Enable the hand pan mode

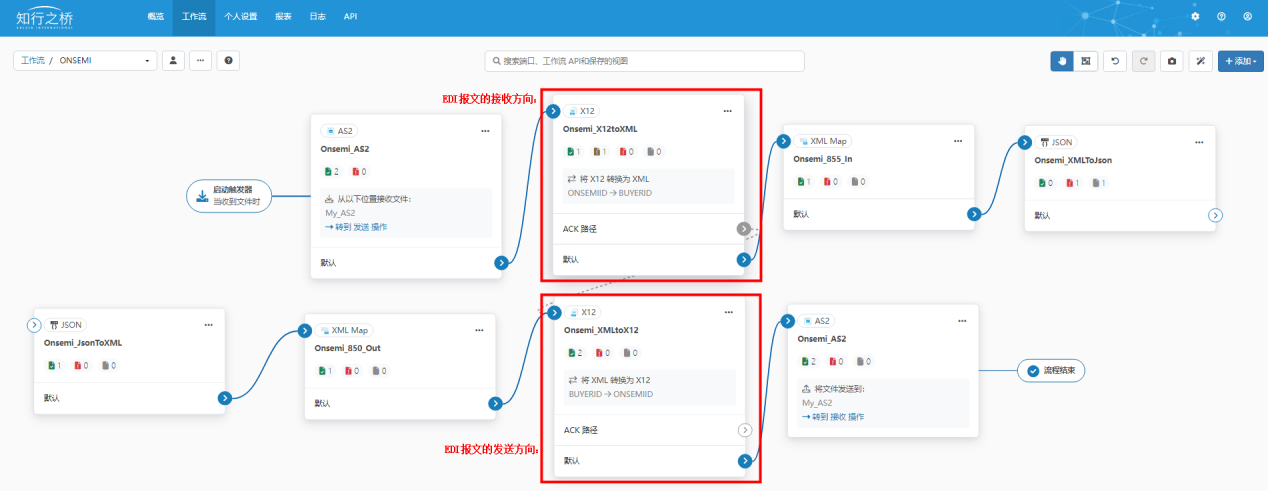pos(1062,61)
